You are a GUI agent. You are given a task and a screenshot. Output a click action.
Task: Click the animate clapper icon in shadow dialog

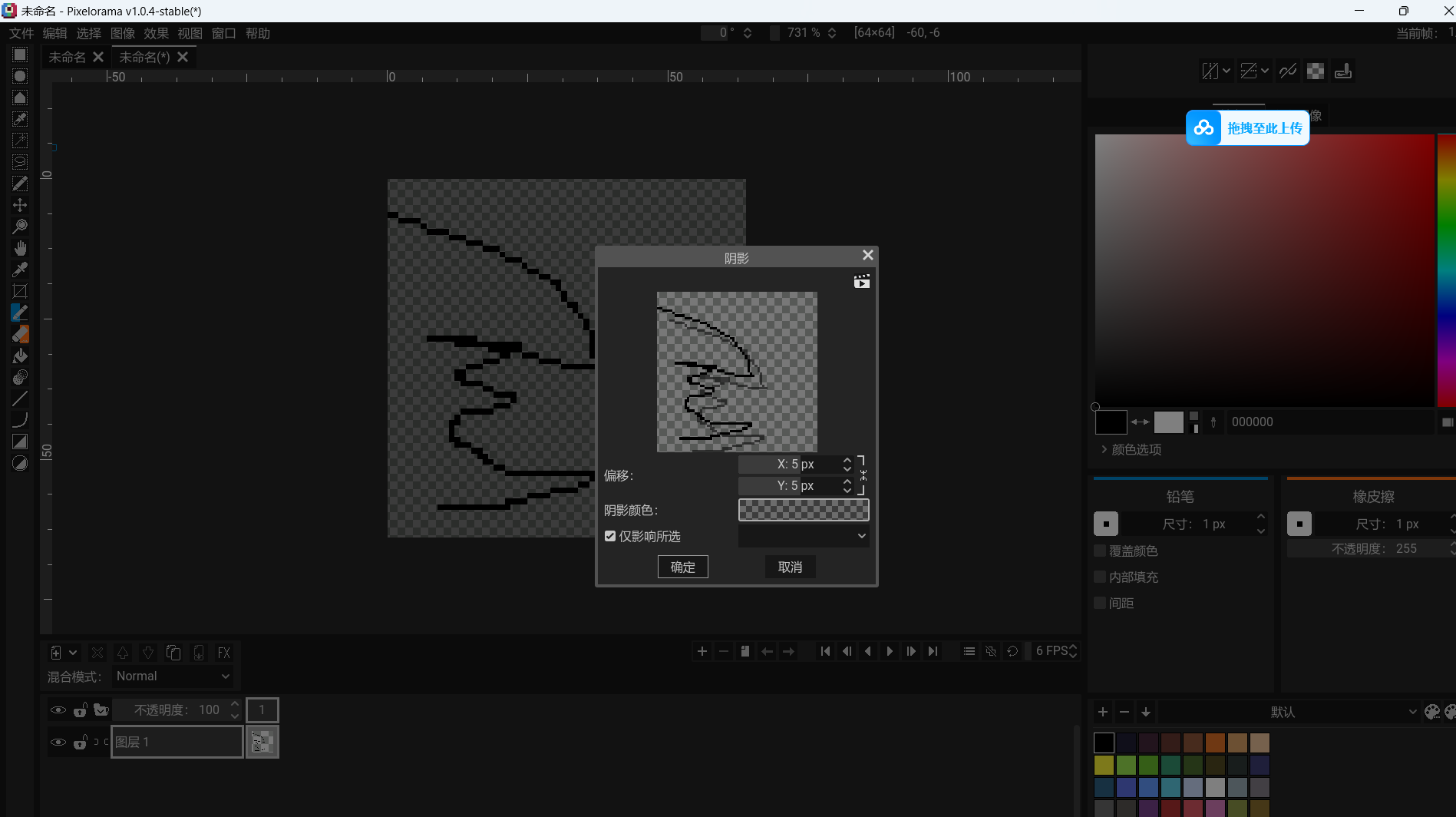pos(862,282)
